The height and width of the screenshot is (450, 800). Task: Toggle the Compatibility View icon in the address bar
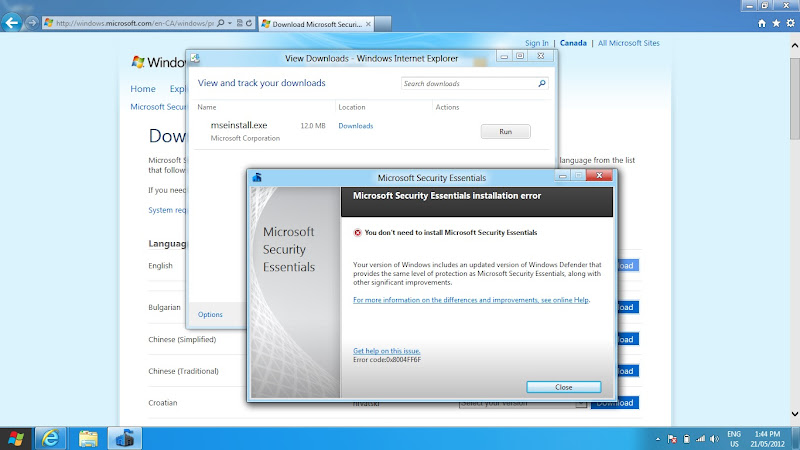[x=239, y=23]
